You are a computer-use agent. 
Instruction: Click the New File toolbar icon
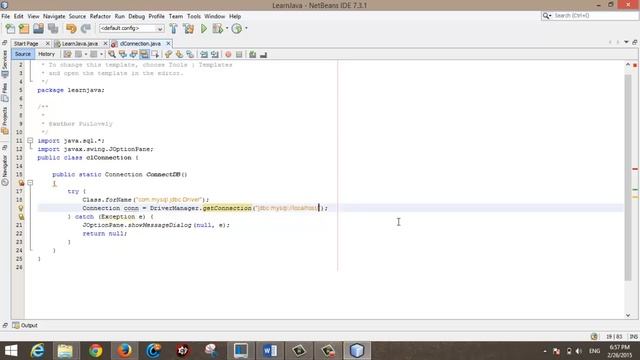10,29
